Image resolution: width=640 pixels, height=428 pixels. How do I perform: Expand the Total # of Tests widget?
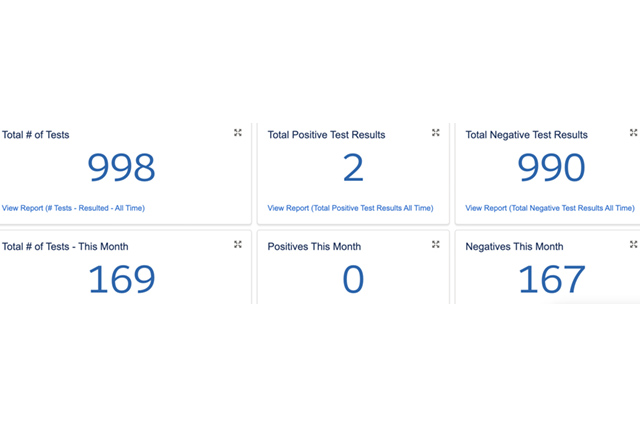pos(238,132)
